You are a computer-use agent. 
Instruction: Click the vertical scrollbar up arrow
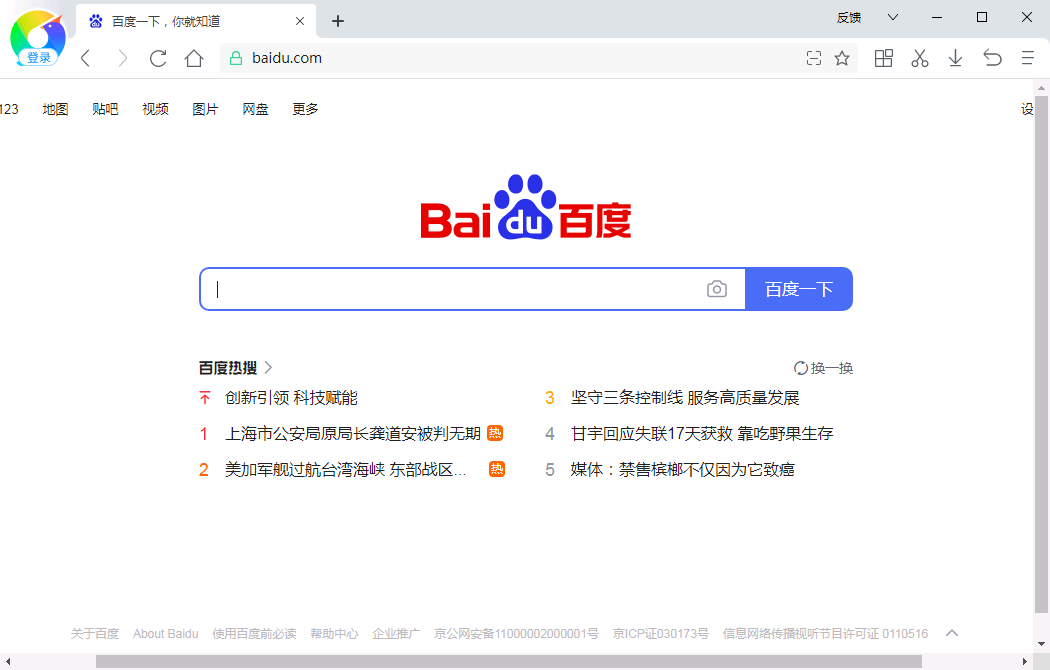coord(1041,88)
